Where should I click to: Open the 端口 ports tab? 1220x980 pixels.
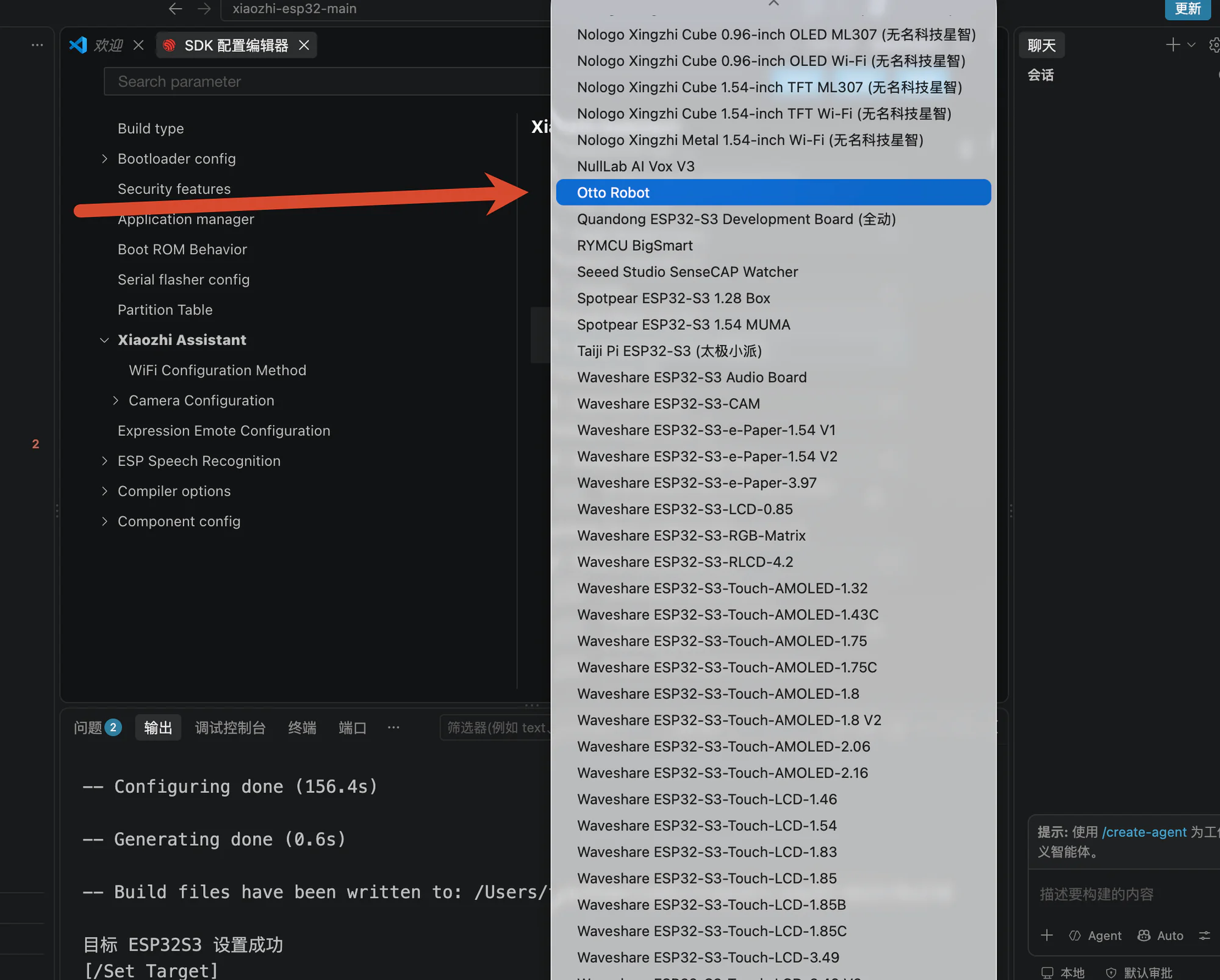[352, 728]
